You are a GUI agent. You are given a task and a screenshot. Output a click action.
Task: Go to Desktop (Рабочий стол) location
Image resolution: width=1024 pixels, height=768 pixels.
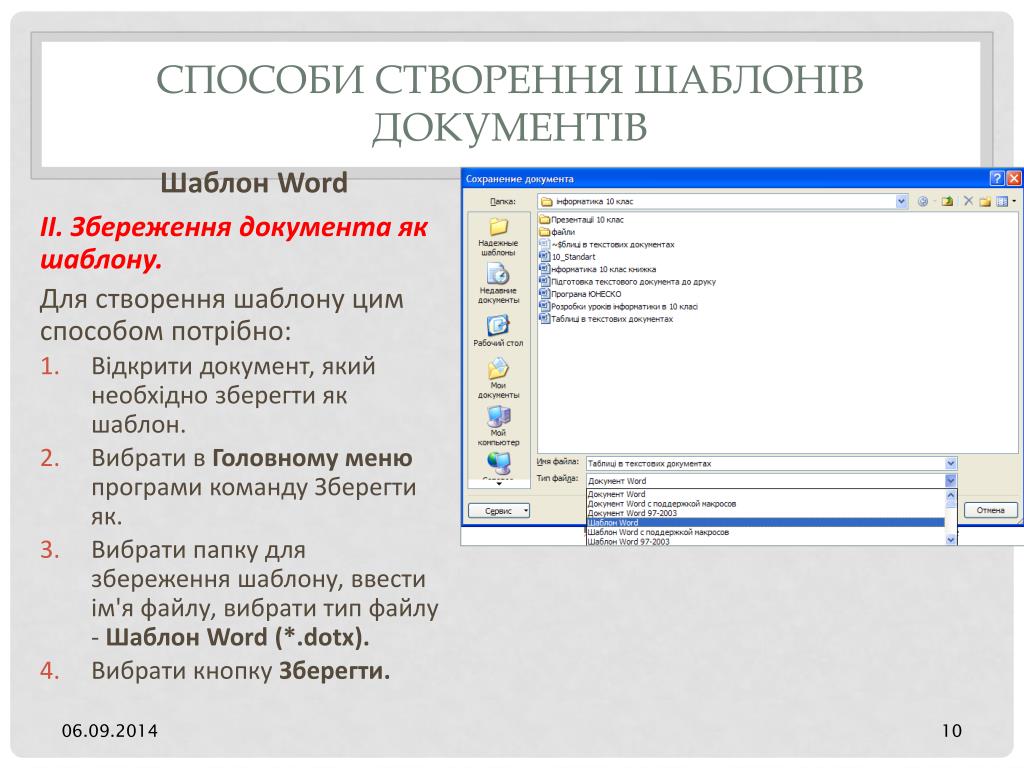click(x=498, y=330)
